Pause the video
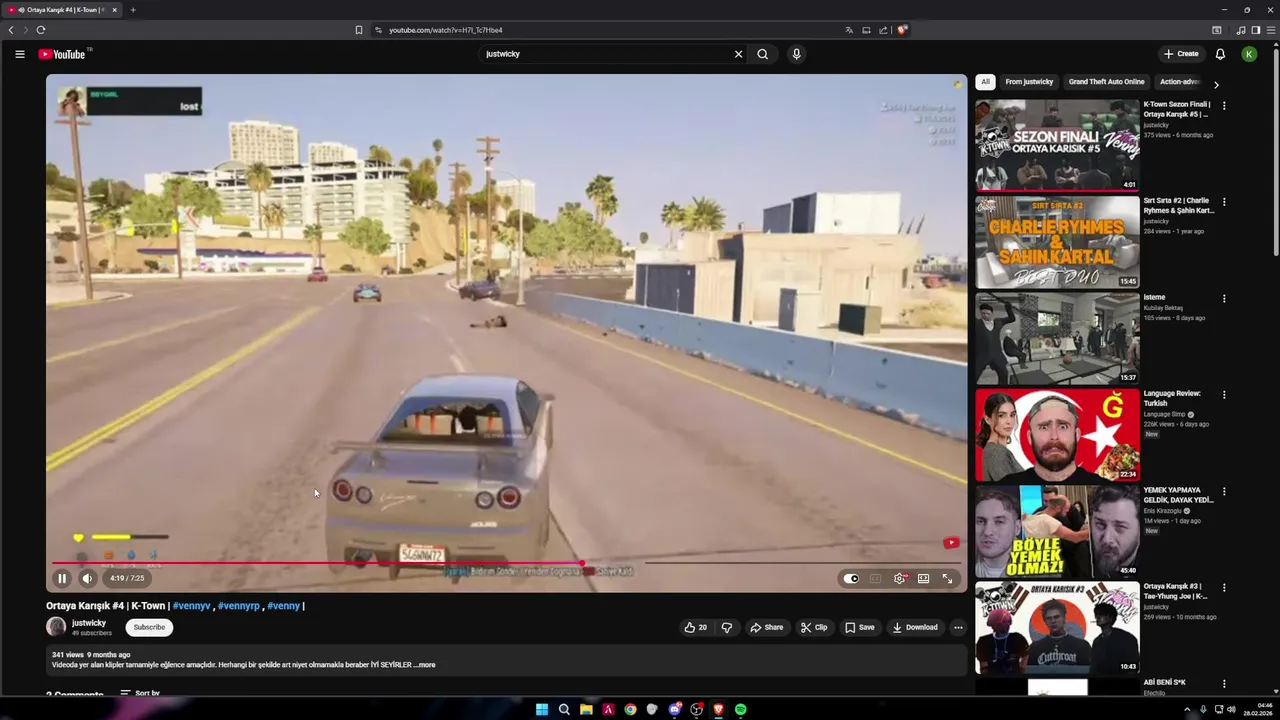Viewport: 1280px width, 720px height. (62, 578)
